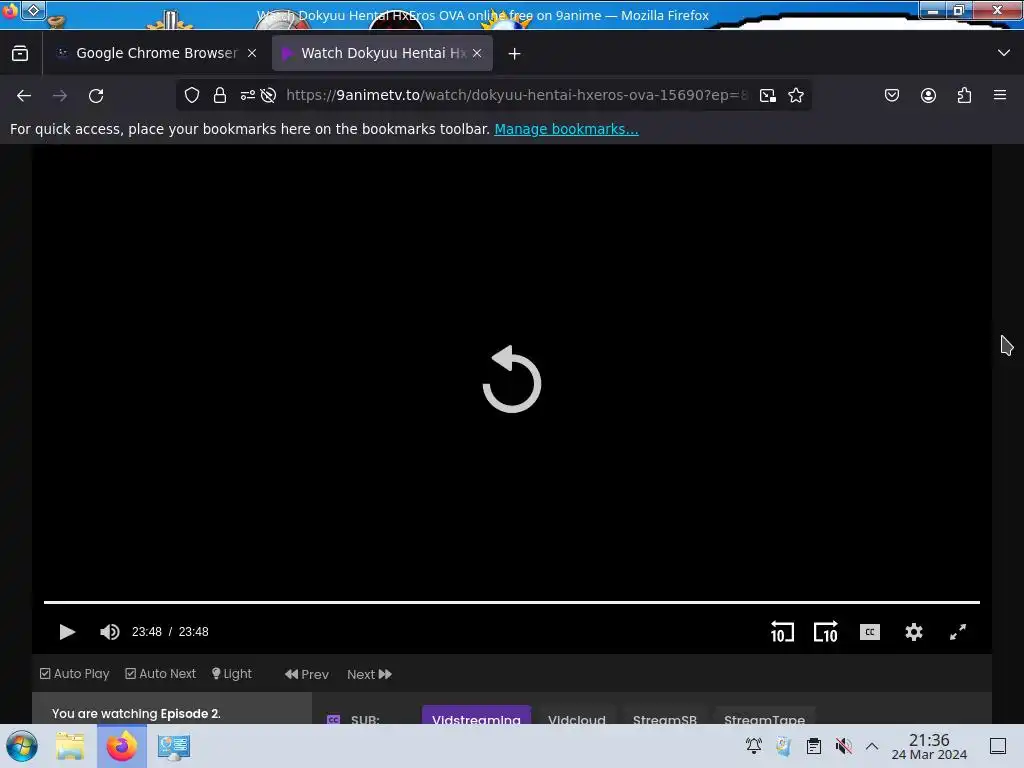Go to previous episode with Prev

coord(306,674)
